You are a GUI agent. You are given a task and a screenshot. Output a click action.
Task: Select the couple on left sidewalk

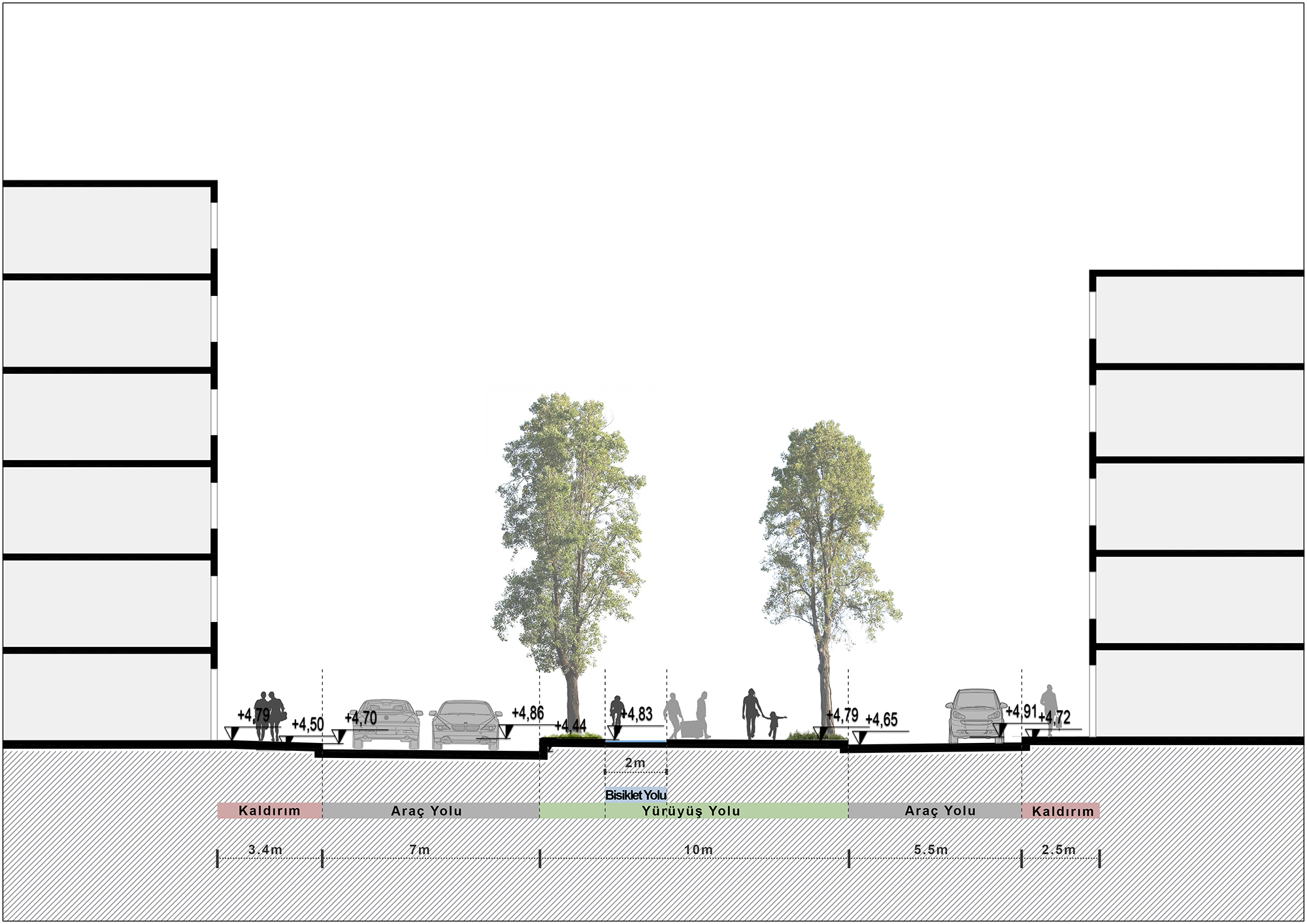point(269,716)
